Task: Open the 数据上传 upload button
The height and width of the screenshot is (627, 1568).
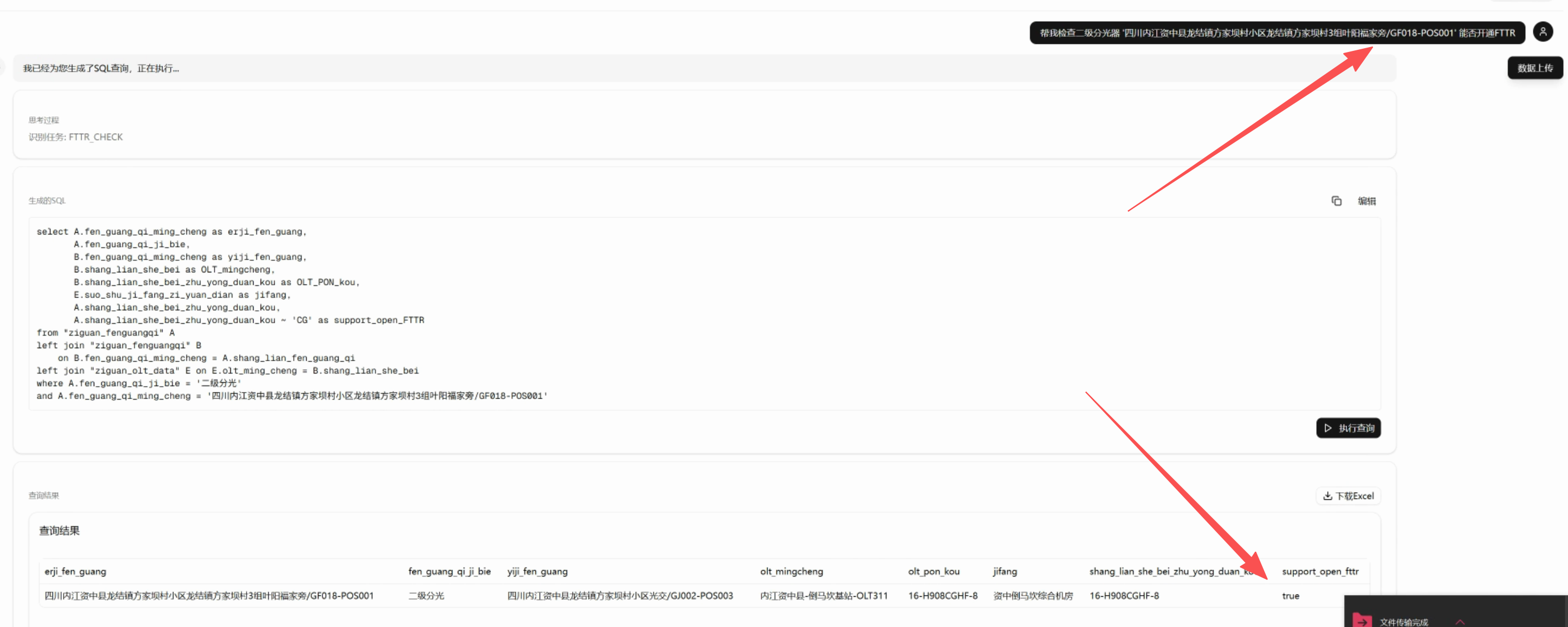Action: click(x=1534, y=68)
